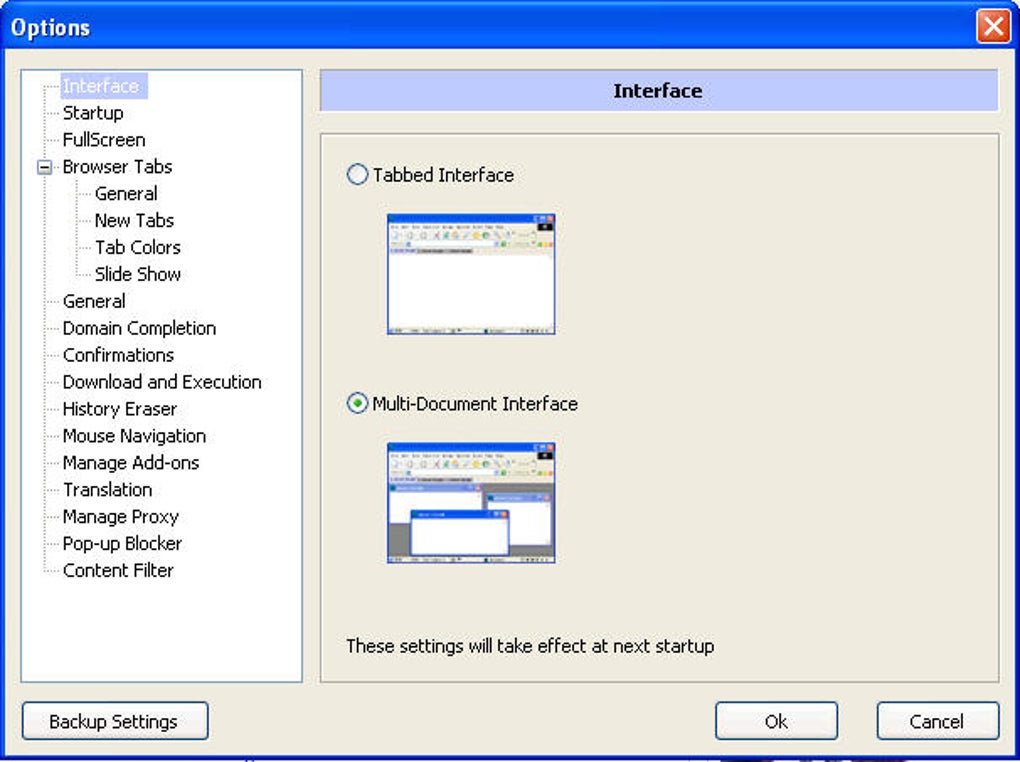Click the Multi-Document Interface preview thumbnail
This screenshot has width=1020, height=762.
pos(471,503)
